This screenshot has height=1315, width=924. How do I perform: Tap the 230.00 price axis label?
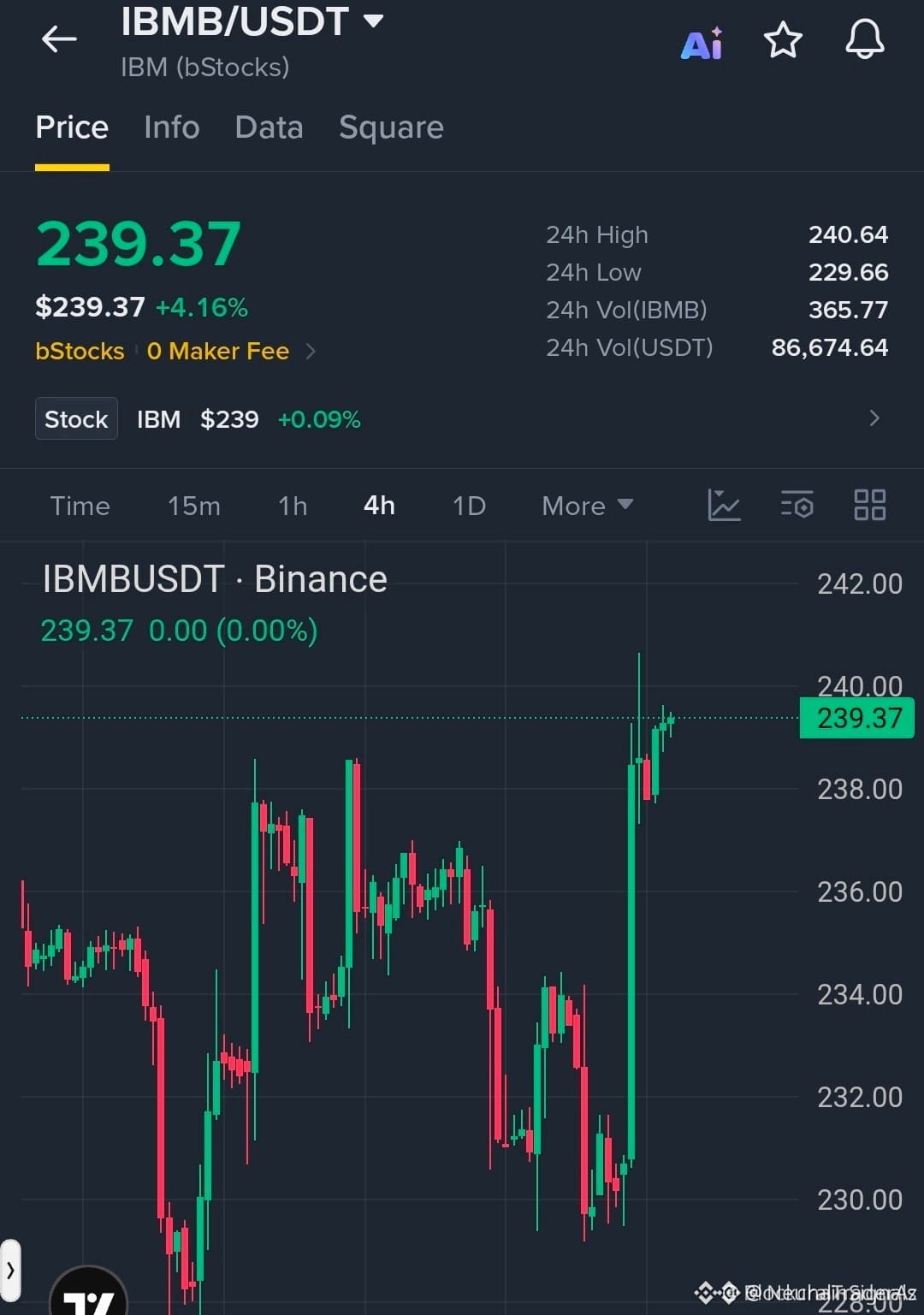point(860,1199)
